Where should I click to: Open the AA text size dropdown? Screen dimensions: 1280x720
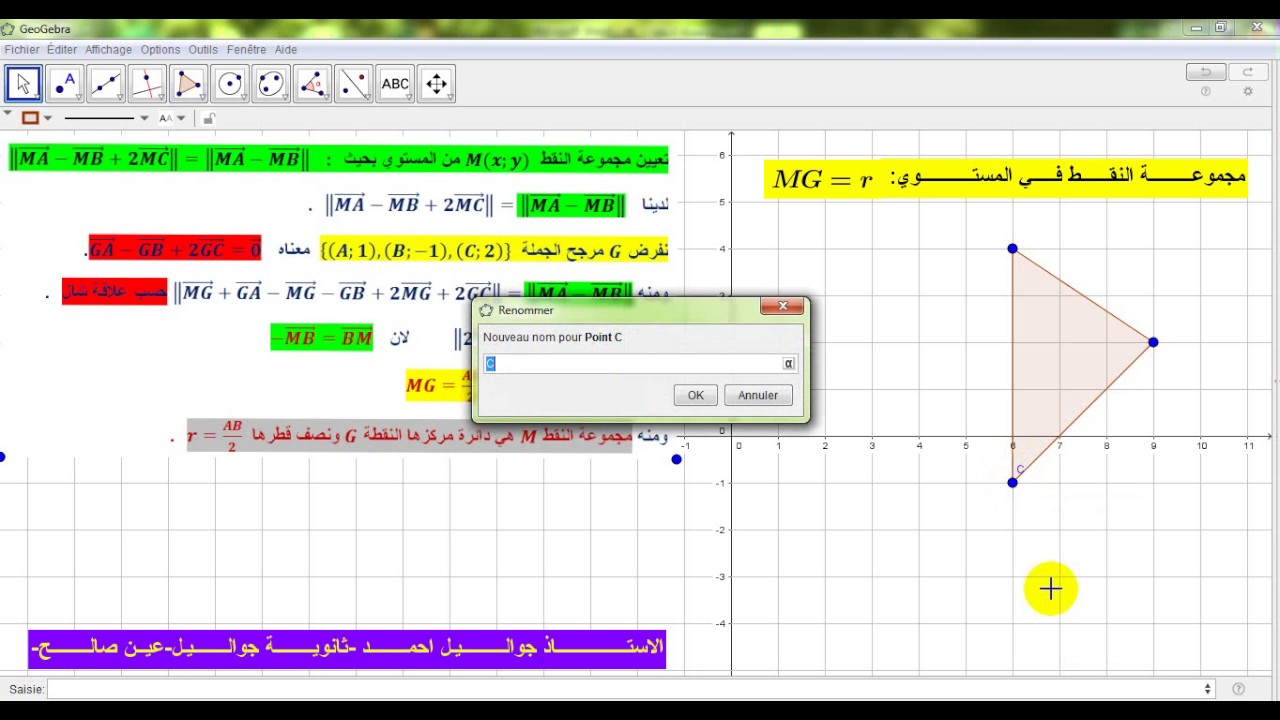coord(173,118)
